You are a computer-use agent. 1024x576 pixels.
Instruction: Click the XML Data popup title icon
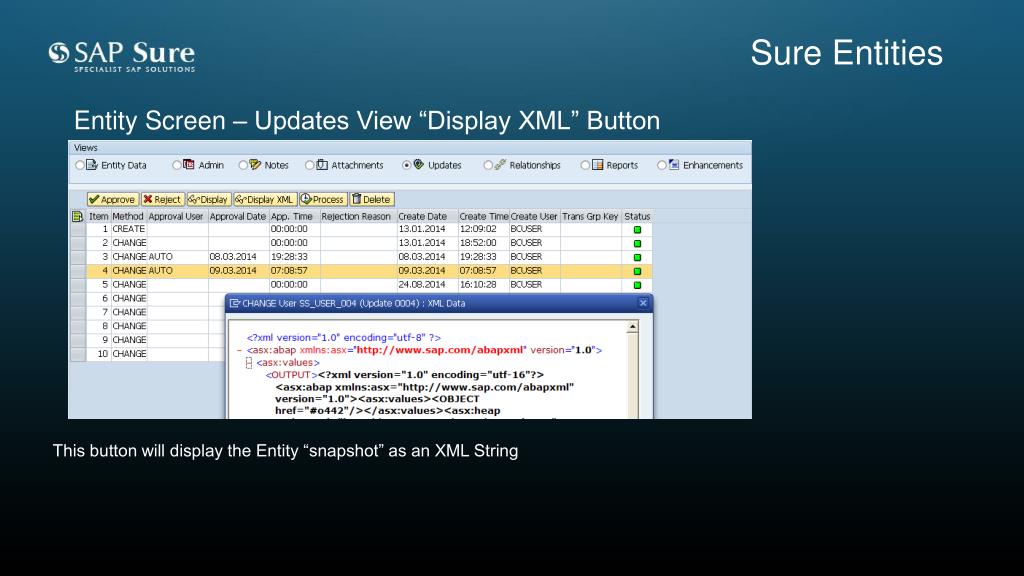click(234, 303)
